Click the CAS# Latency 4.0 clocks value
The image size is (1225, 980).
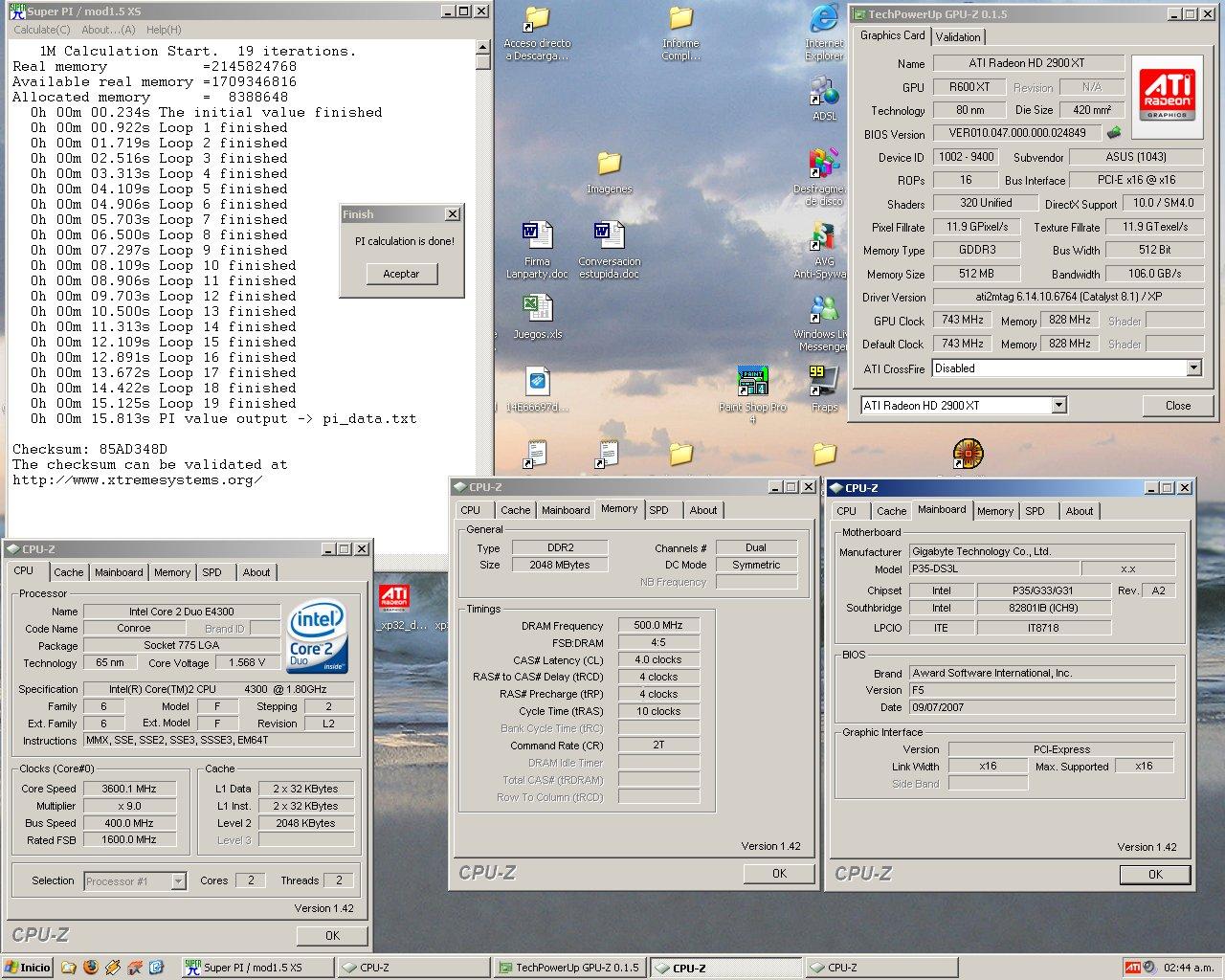[x=658, y=659]
